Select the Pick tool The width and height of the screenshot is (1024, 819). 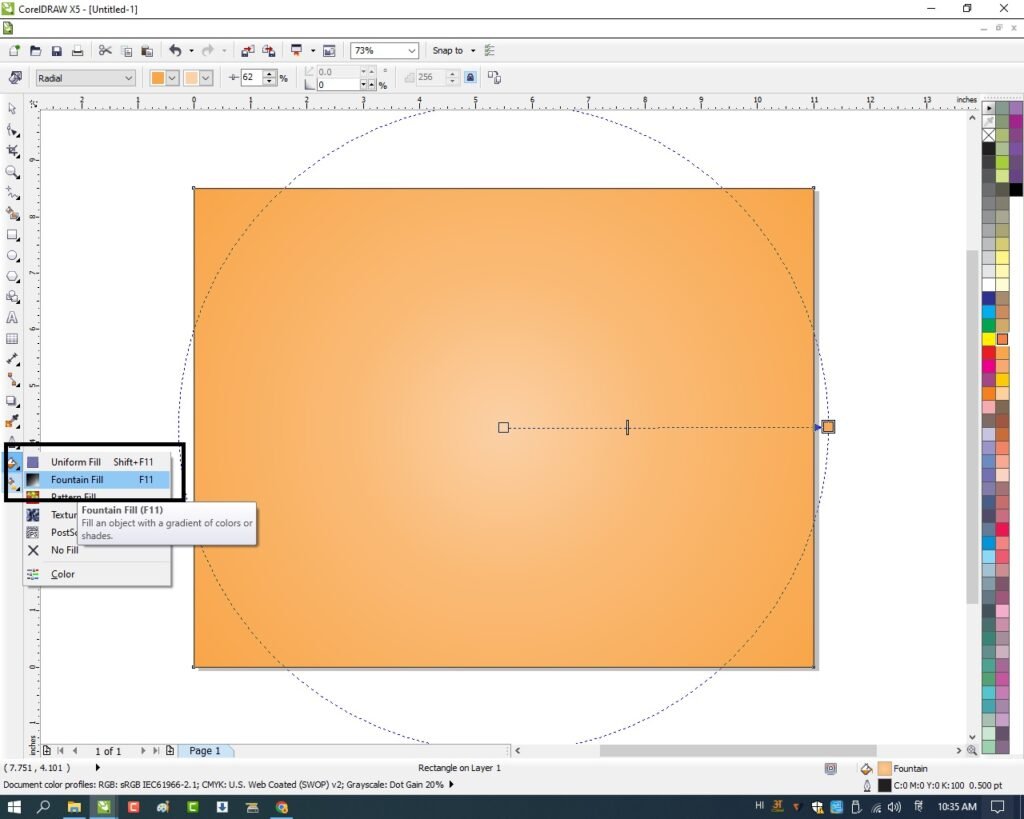[x=12, y=108]
